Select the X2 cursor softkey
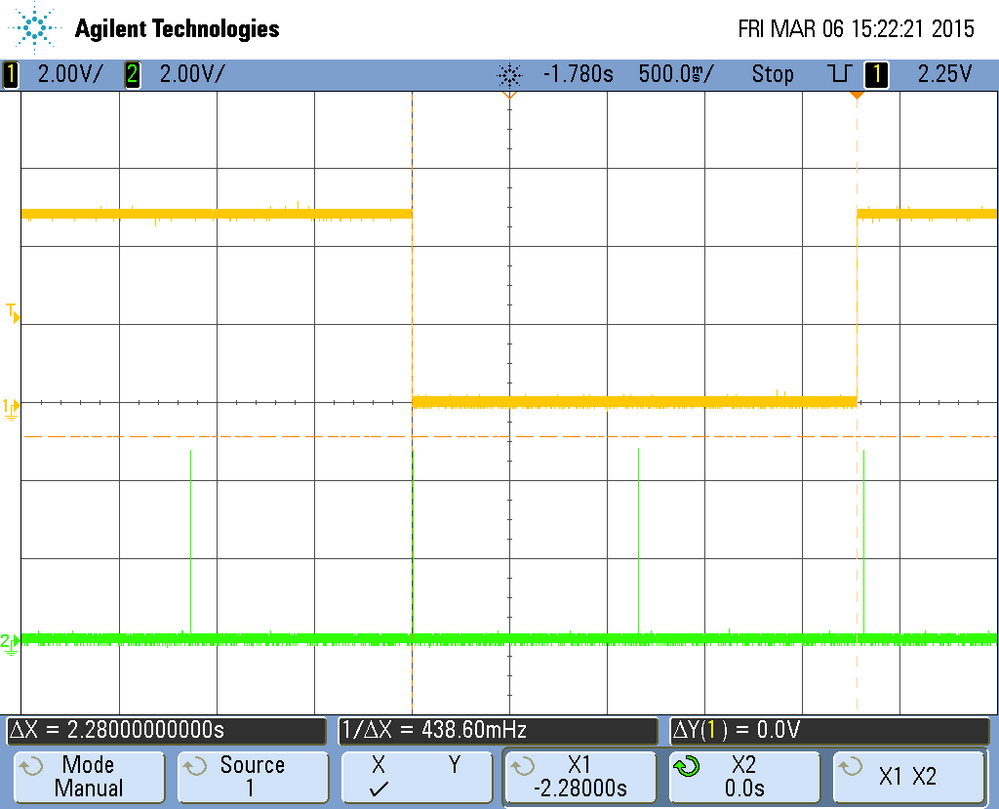The image size is (999, 809). [744, 776]
